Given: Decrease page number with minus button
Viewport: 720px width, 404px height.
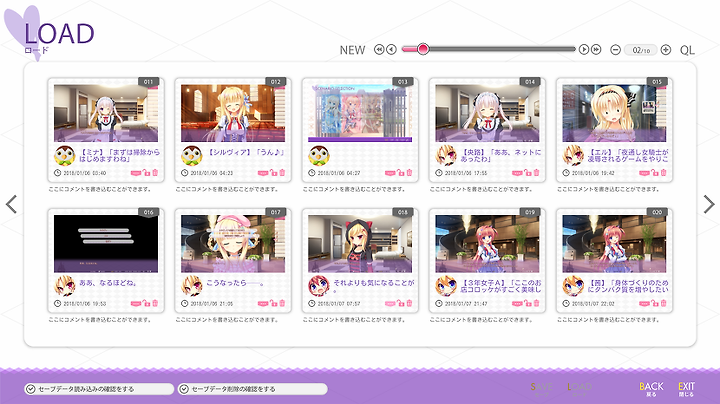Looking at the screenshot, I should pos(615,50).
